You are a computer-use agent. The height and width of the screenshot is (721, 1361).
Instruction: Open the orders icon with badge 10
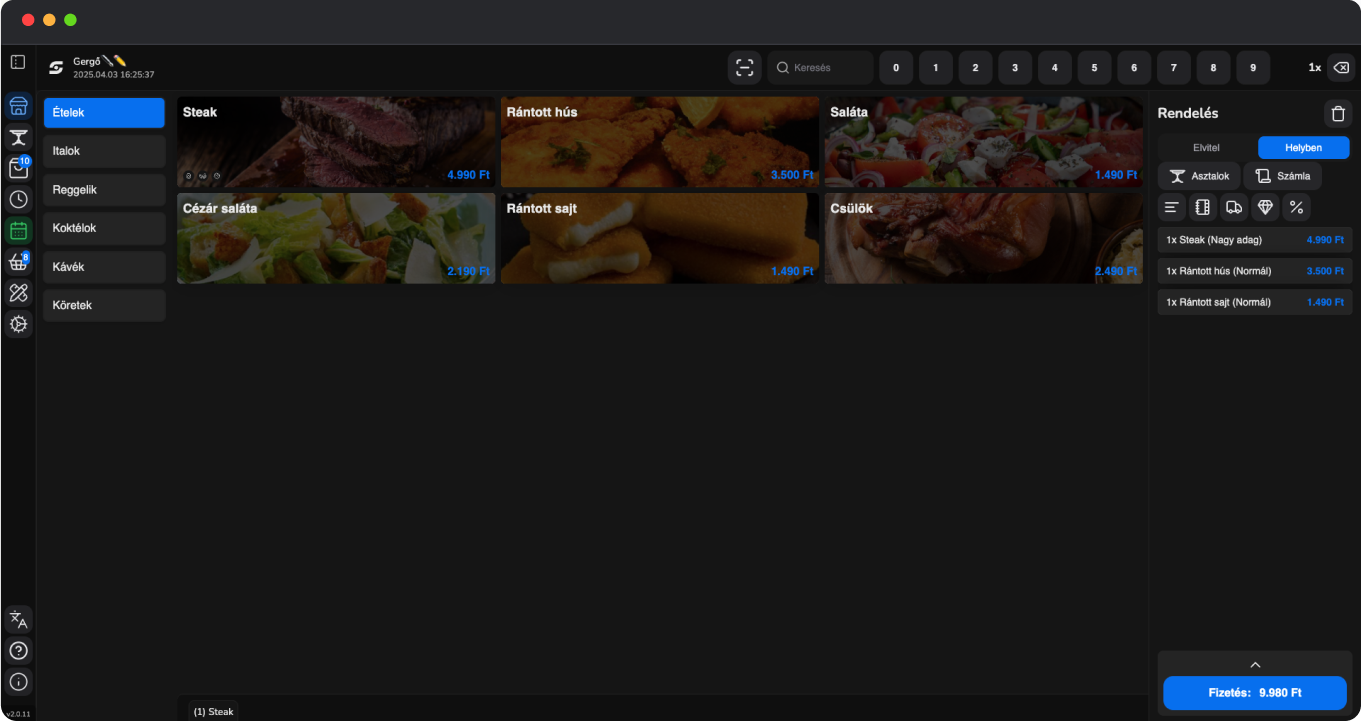[18, 168]
